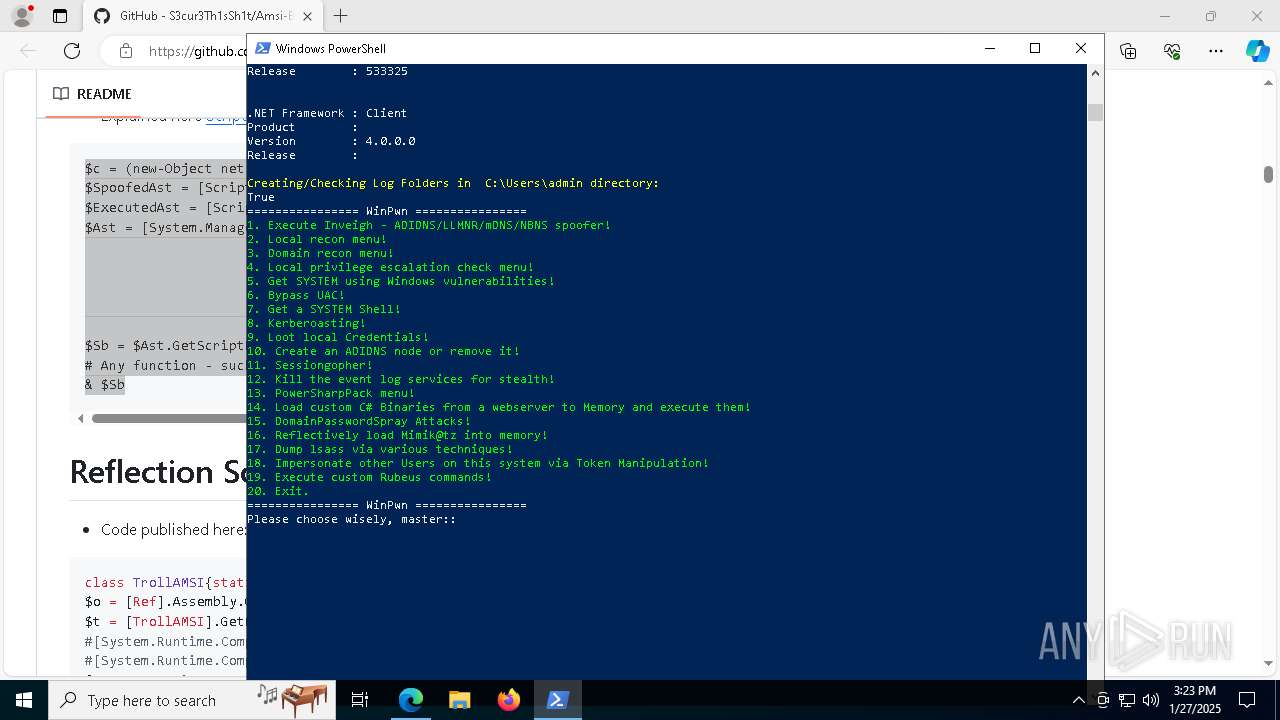This screenshot has height=720, width=1280.
Task: Click PowerShell window title bar icon
Action: (x=262, y=48)
